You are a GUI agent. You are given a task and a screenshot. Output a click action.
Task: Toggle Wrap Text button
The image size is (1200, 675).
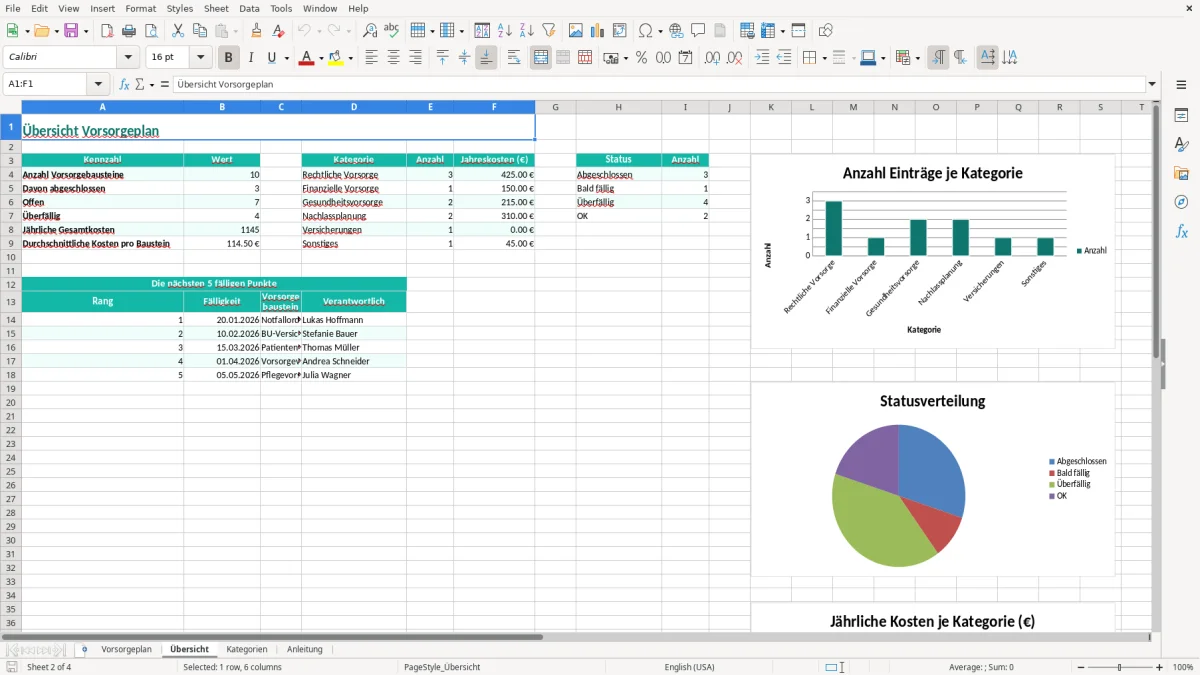(514, 58)
